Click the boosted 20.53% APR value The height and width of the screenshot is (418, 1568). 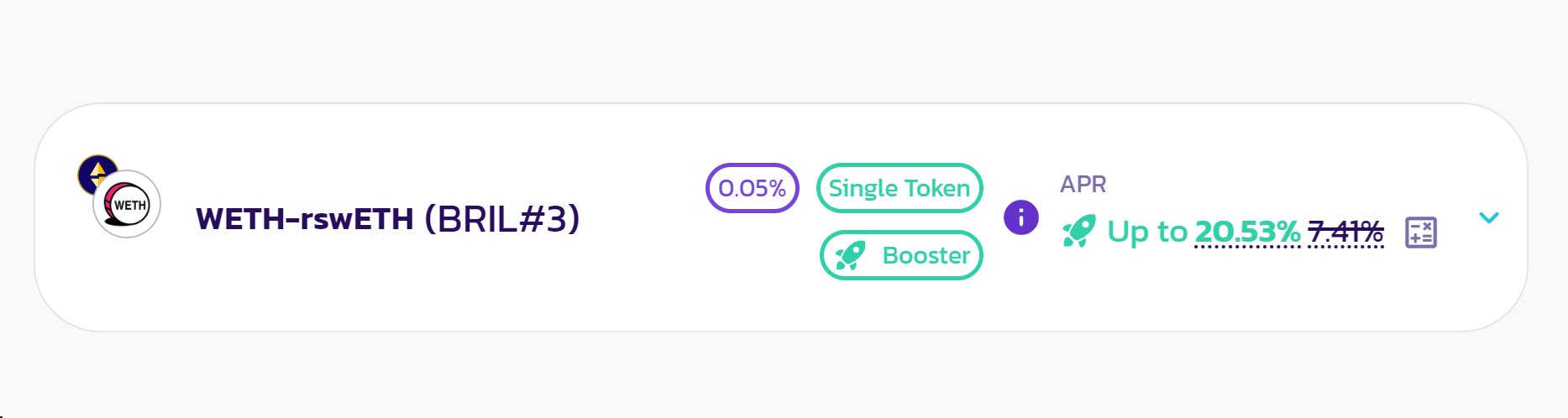1247,231
